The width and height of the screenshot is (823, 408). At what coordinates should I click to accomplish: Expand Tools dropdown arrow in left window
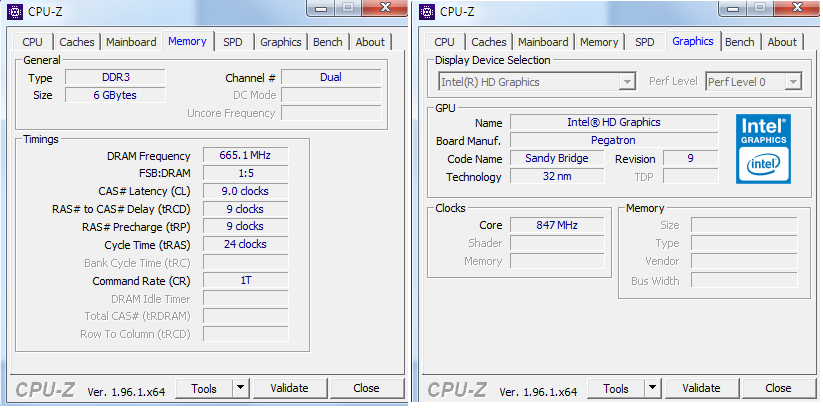(240, 389)
